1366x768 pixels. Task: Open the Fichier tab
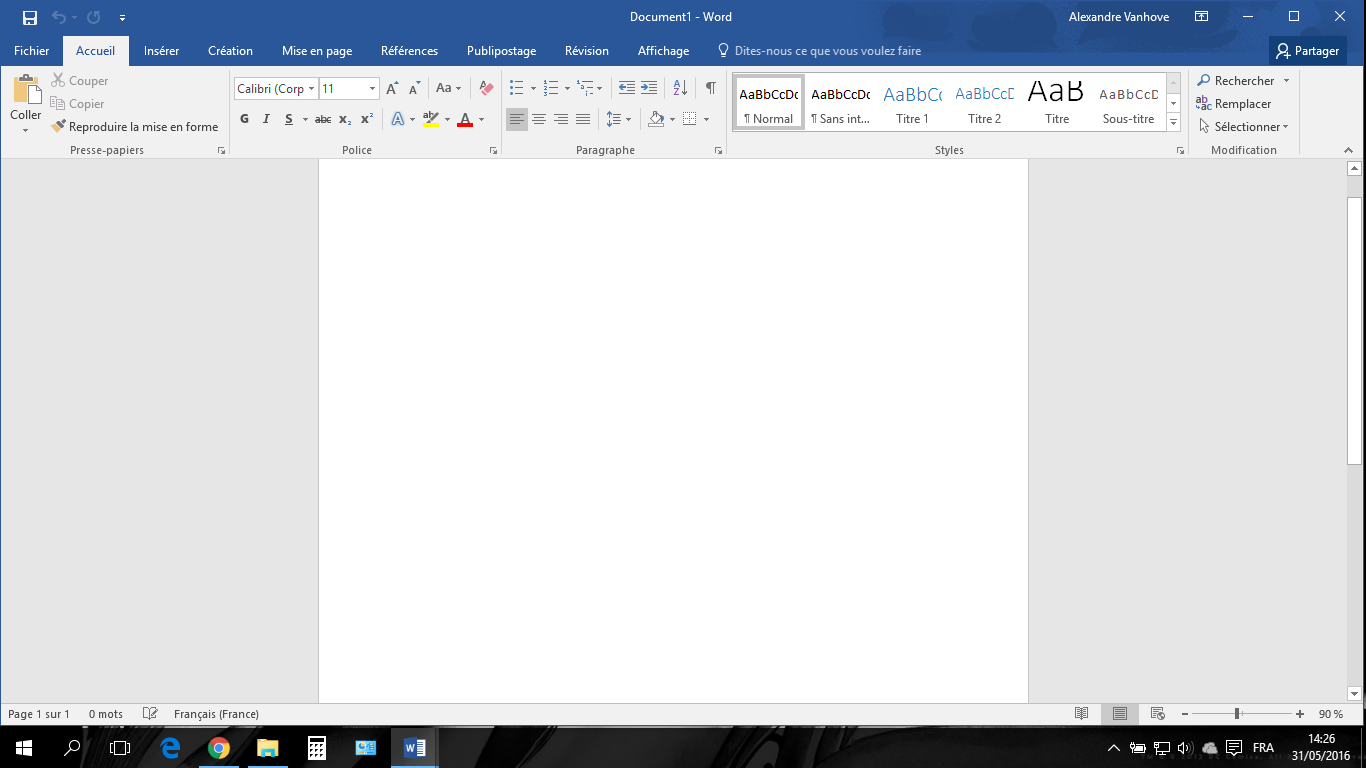tap(31, 51)
